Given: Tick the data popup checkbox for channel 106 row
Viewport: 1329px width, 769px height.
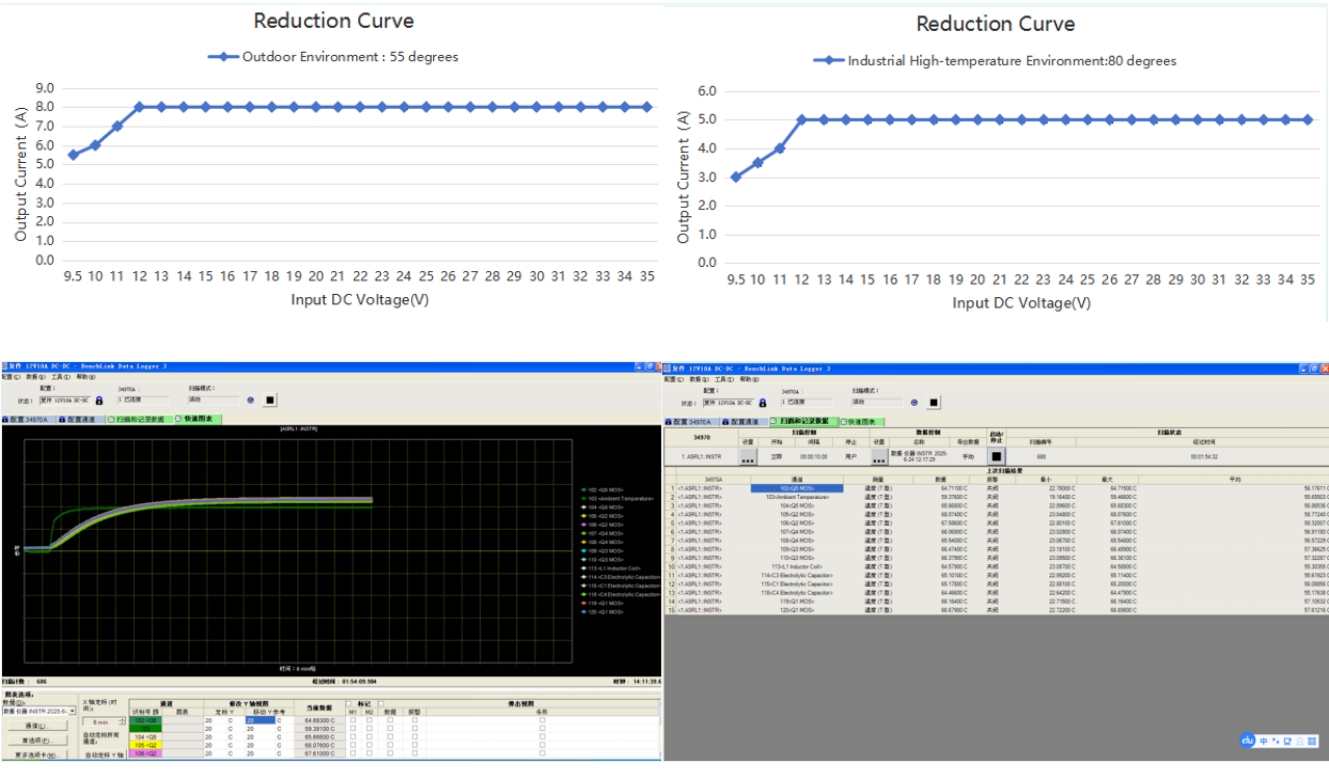Looking at the screenshot, I should (390, 753).
